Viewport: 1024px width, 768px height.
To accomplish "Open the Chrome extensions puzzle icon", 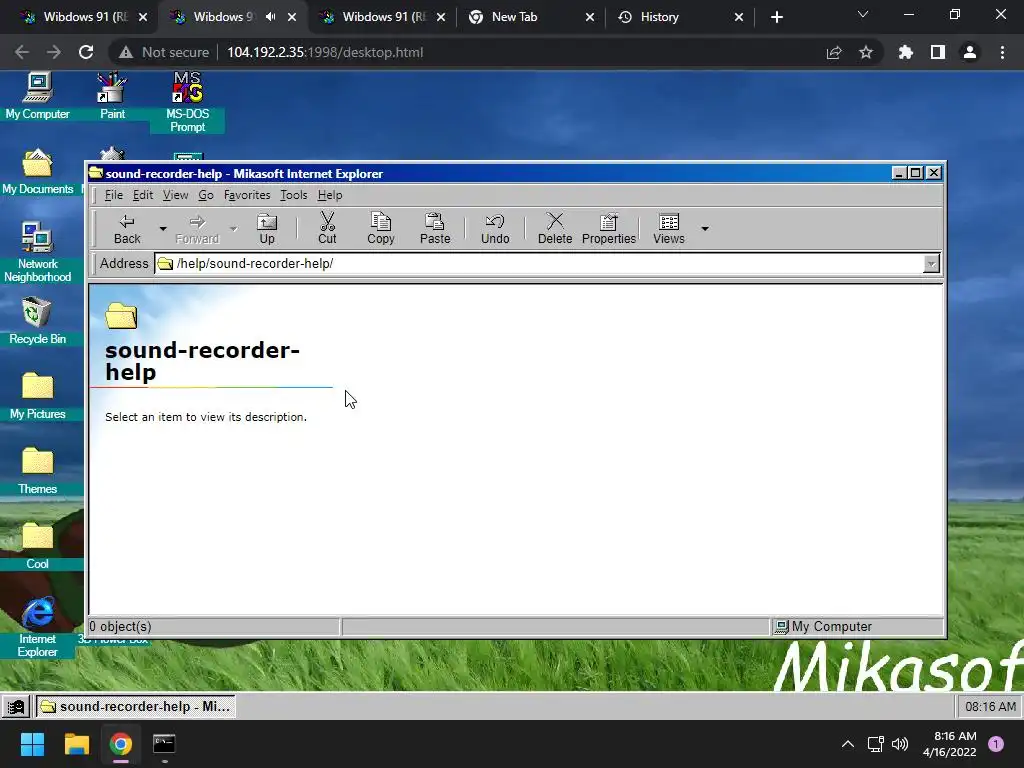I will pos(906,52).
